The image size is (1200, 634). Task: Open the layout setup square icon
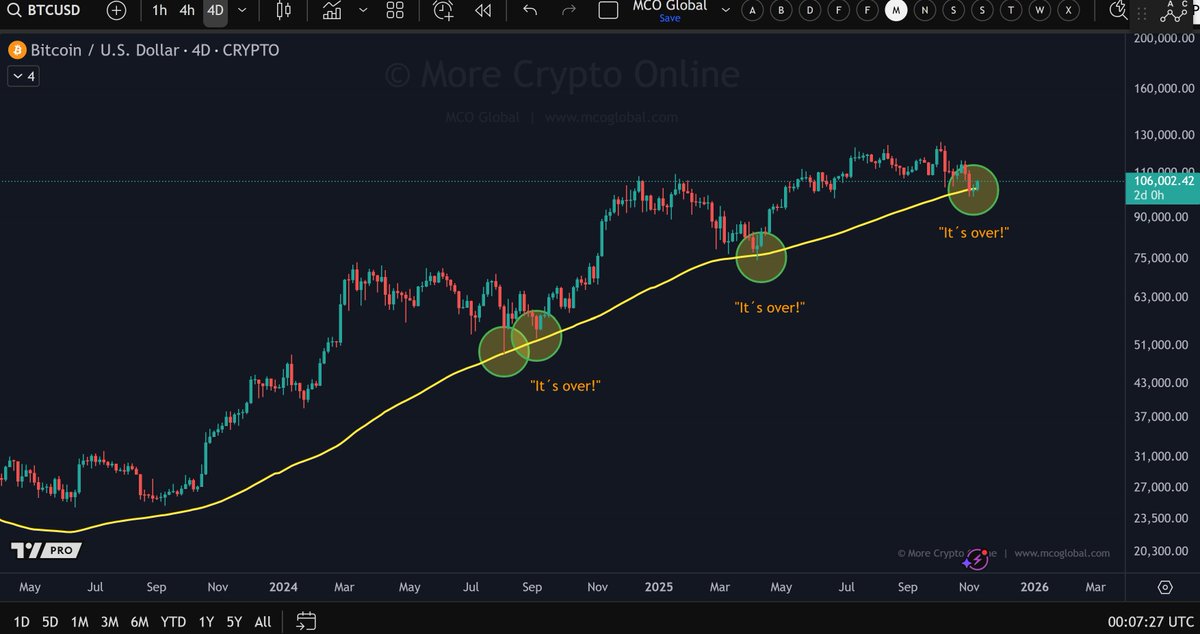point(608,11)
